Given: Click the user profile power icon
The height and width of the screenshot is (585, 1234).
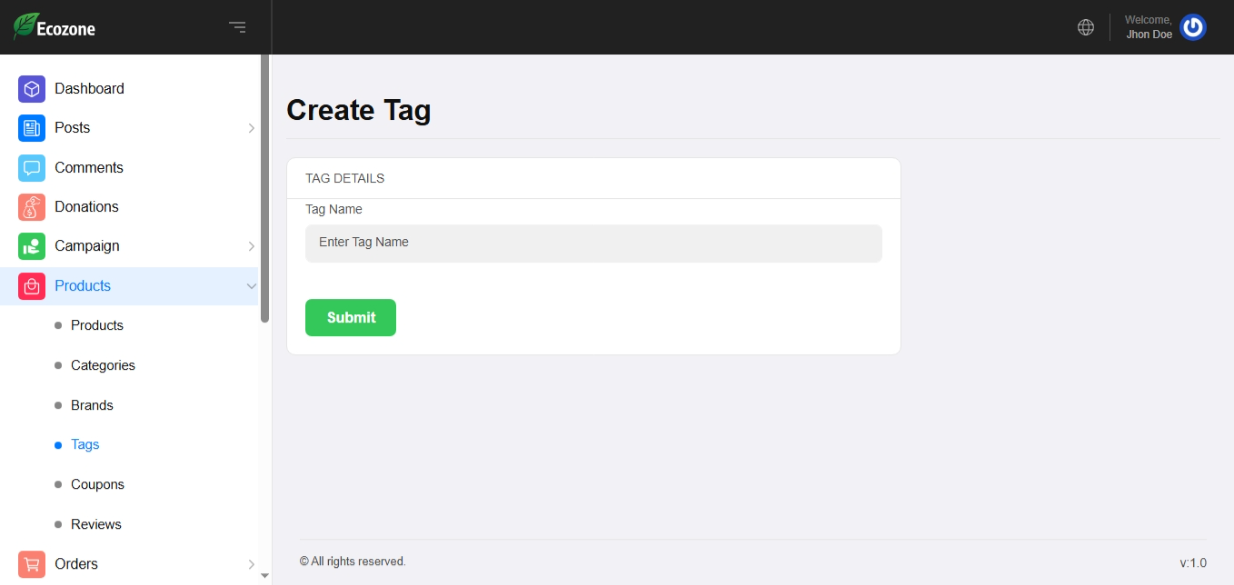Looking at the screenshot, I should coord(1193,27).
